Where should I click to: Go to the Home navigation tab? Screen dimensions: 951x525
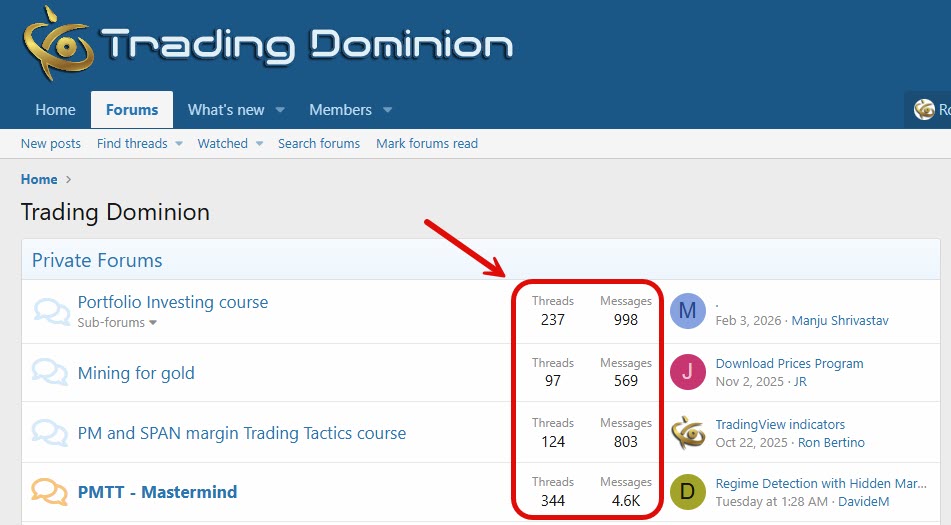click(55, 110)
